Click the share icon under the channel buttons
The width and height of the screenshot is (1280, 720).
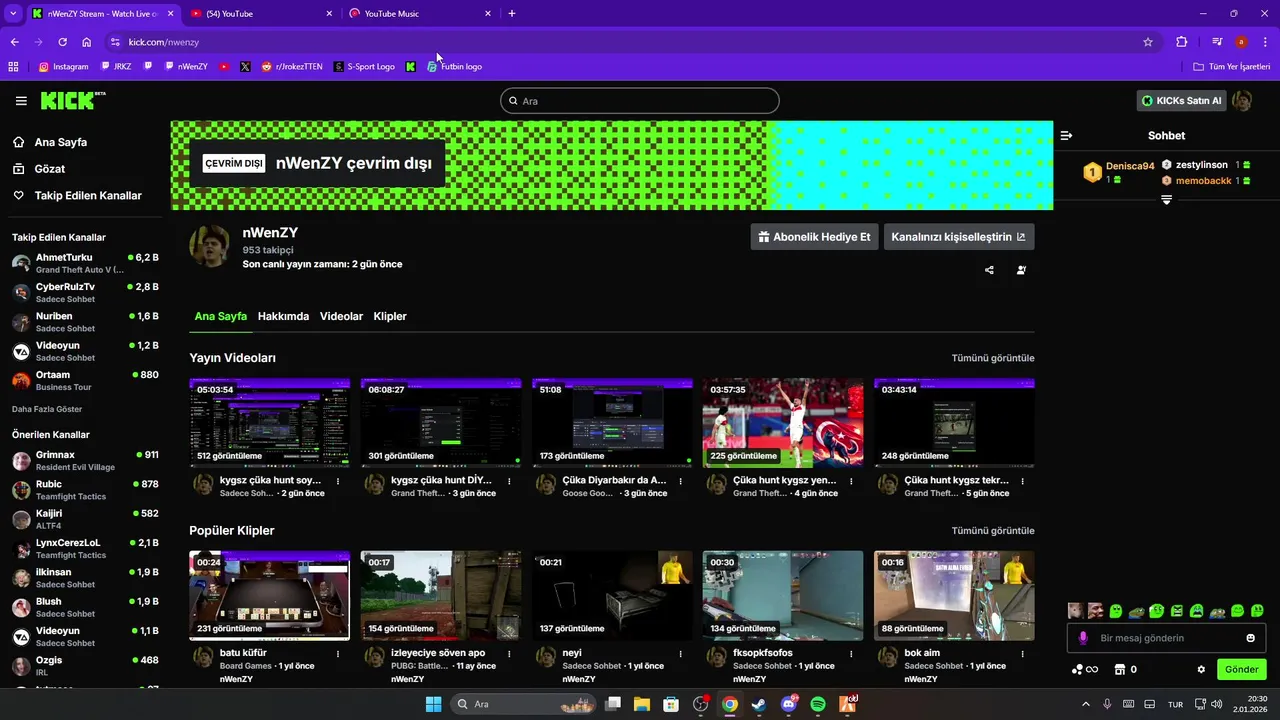(x=989, y=270)
